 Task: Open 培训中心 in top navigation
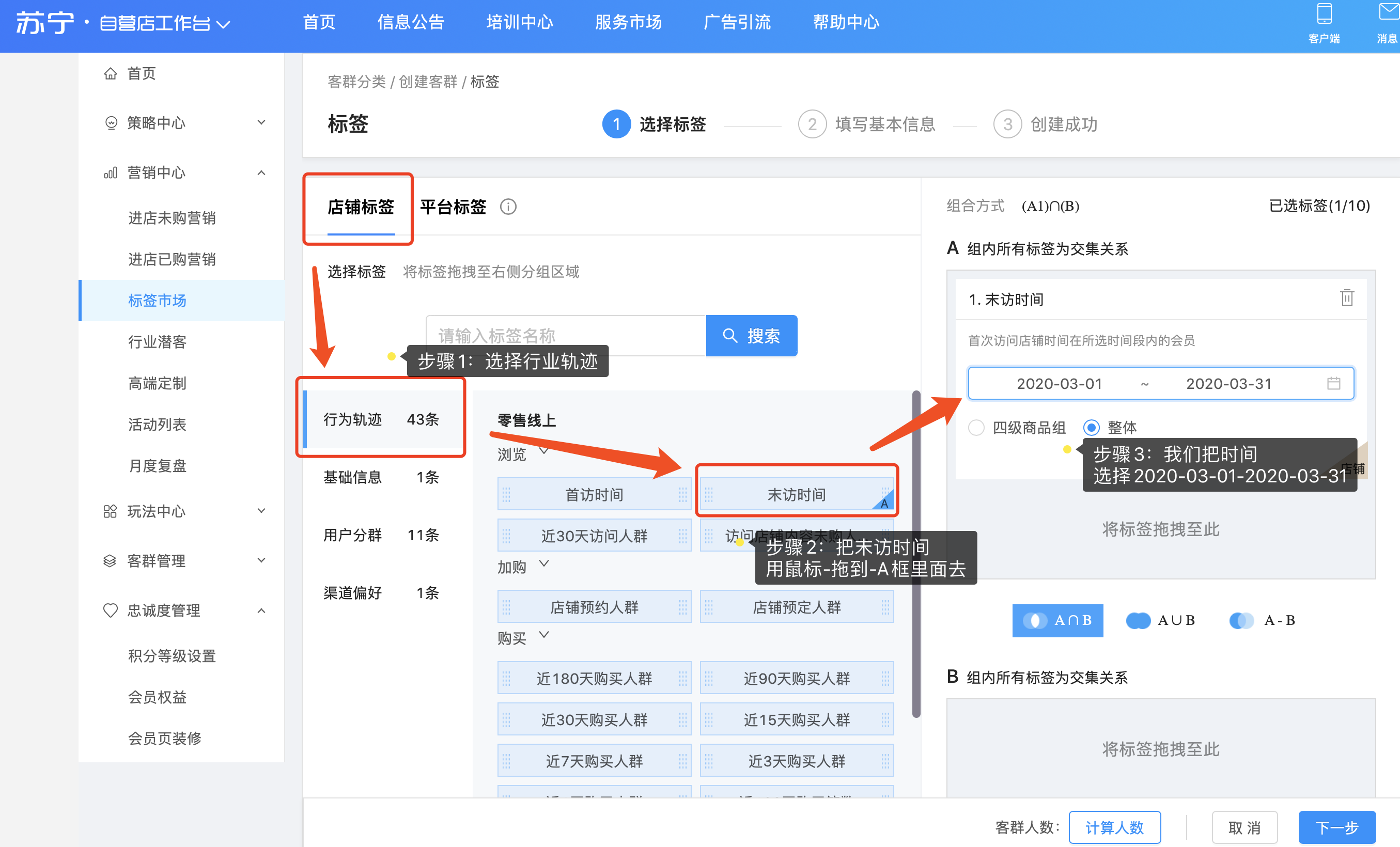coord(519,22)
